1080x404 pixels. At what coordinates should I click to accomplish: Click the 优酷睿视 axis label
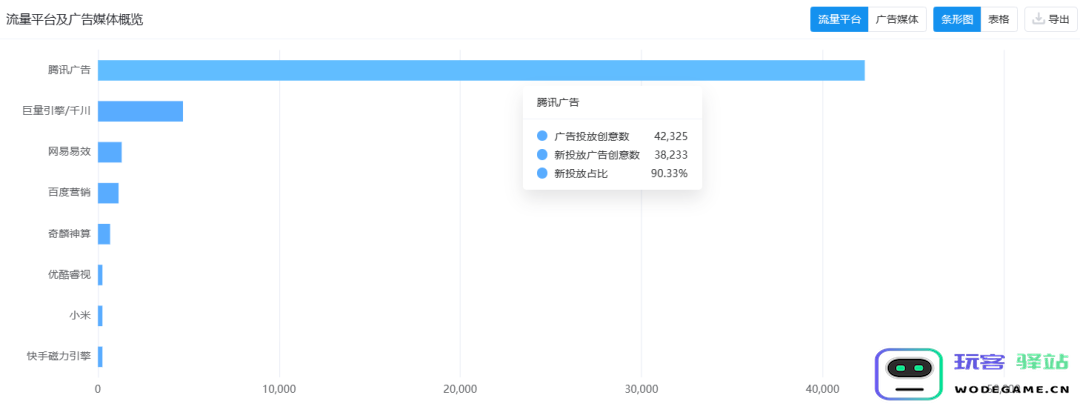tap(69, 275)
